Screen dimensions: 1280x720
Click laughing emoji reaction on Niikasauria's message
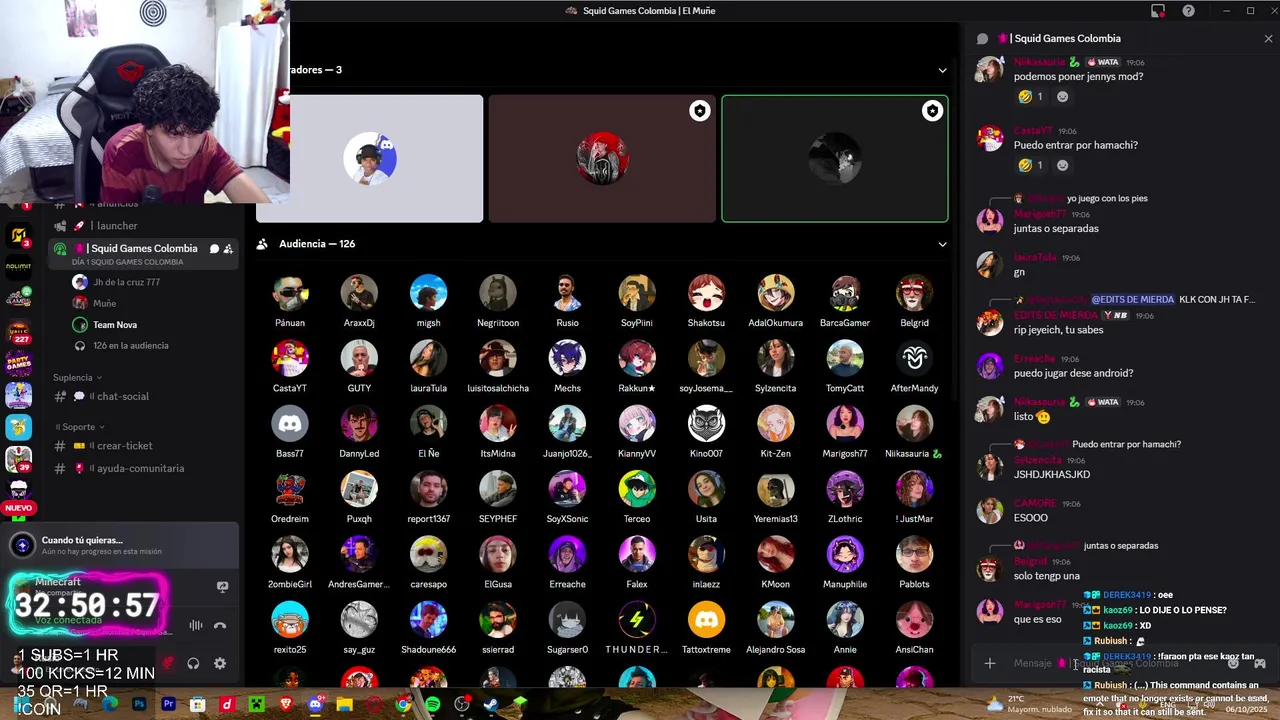1030,97
